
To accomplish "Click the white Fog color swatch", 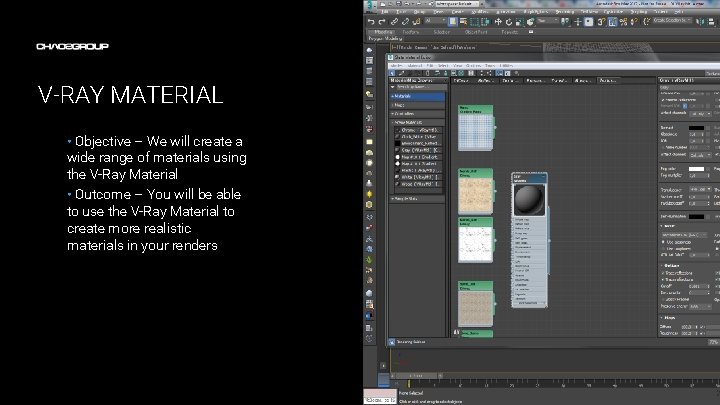I will coord(696,169).
